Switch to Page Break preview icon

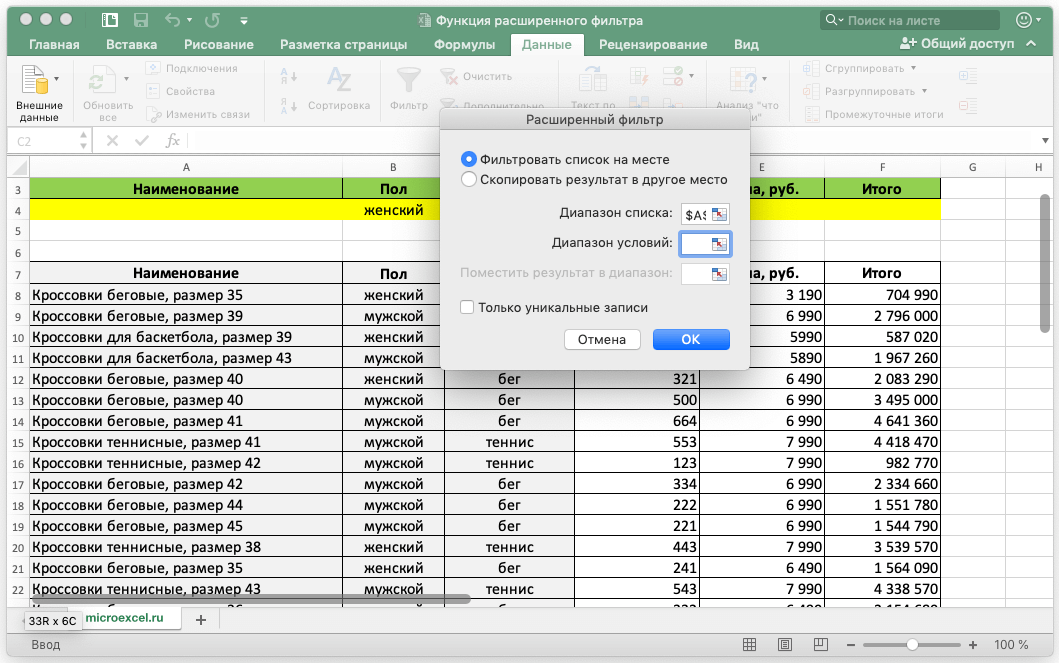tap(821, 645)
